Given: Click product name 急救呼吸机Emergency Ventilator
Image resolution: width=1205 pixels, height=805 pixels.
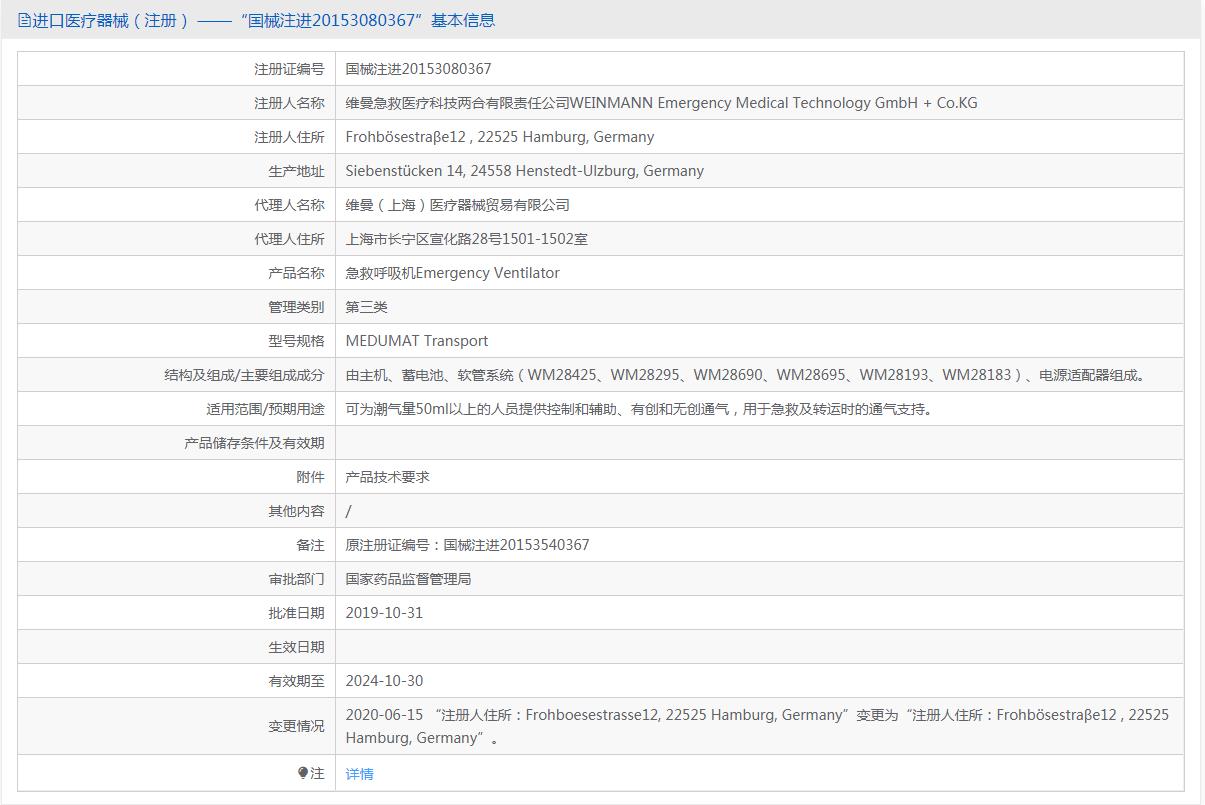Looking at the screenshot, I should tap(452, 273).
